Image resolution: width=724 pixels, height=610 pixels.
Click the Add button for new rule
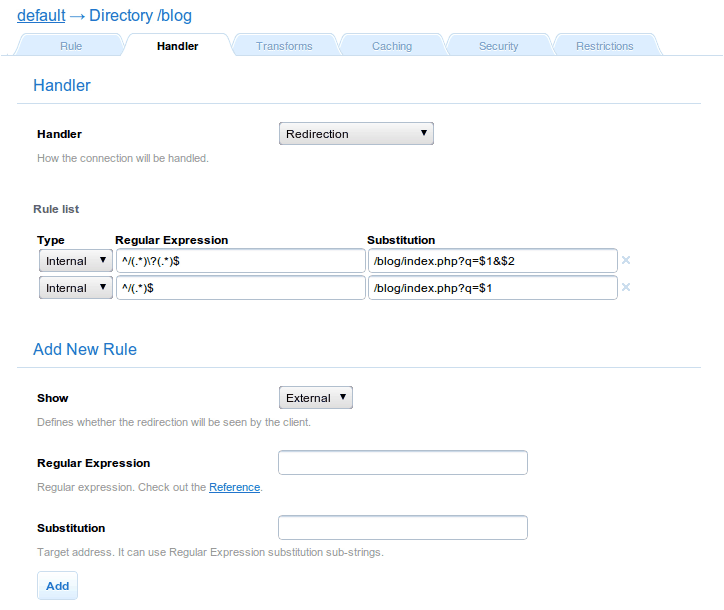[57, 586]
